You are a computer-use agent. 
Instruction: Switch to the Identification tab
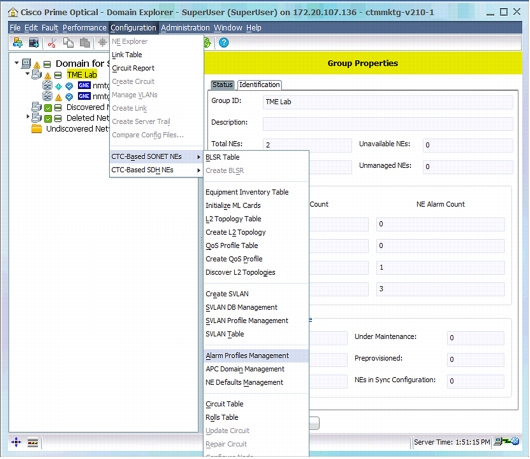(x=260, y=84)
